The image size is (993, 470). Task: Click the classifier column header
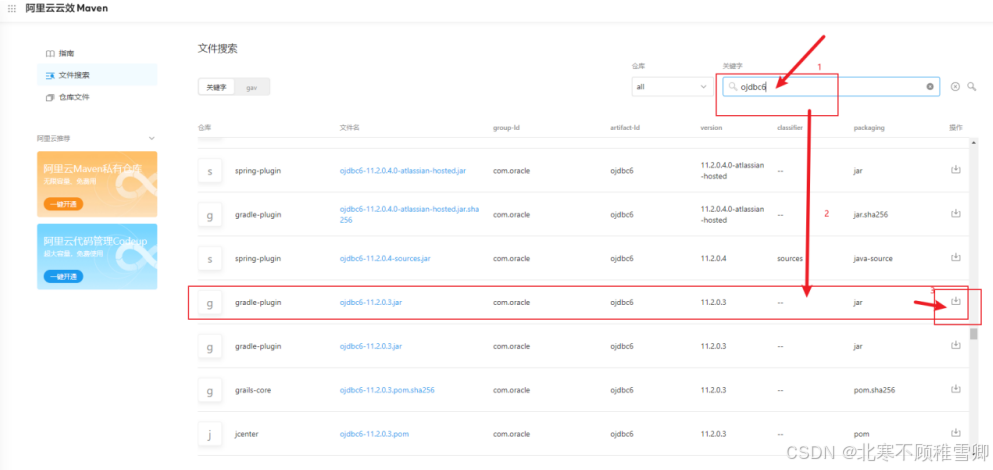pos(790,127)
